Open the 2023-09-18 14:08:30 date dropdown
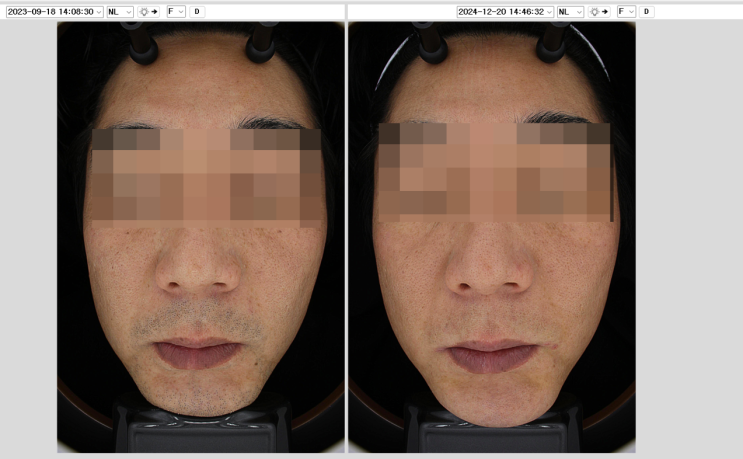Screen dimensions: 743x459 (54, 12)
